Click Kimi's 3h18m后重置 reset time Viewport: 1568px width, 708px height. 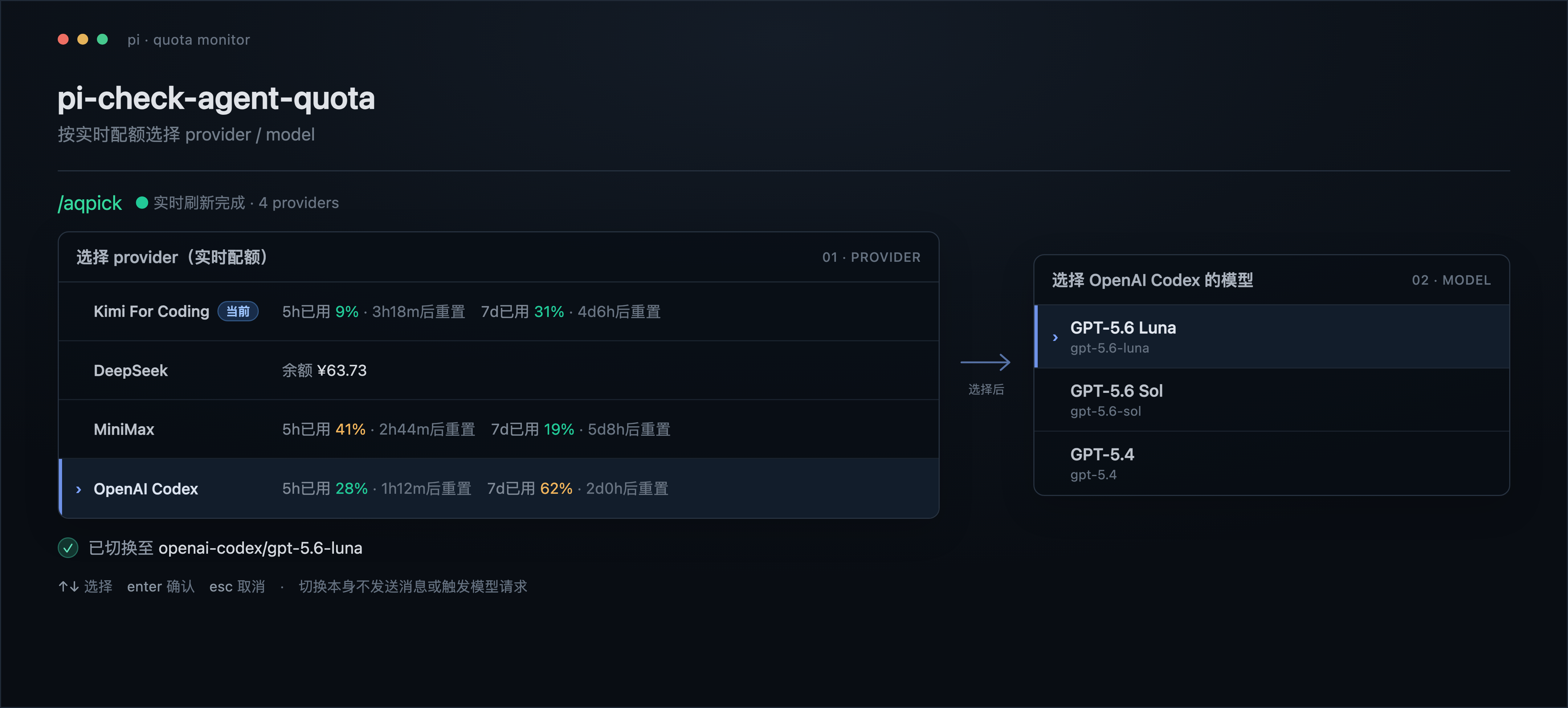pyautogui.click(x=418, y=312)
